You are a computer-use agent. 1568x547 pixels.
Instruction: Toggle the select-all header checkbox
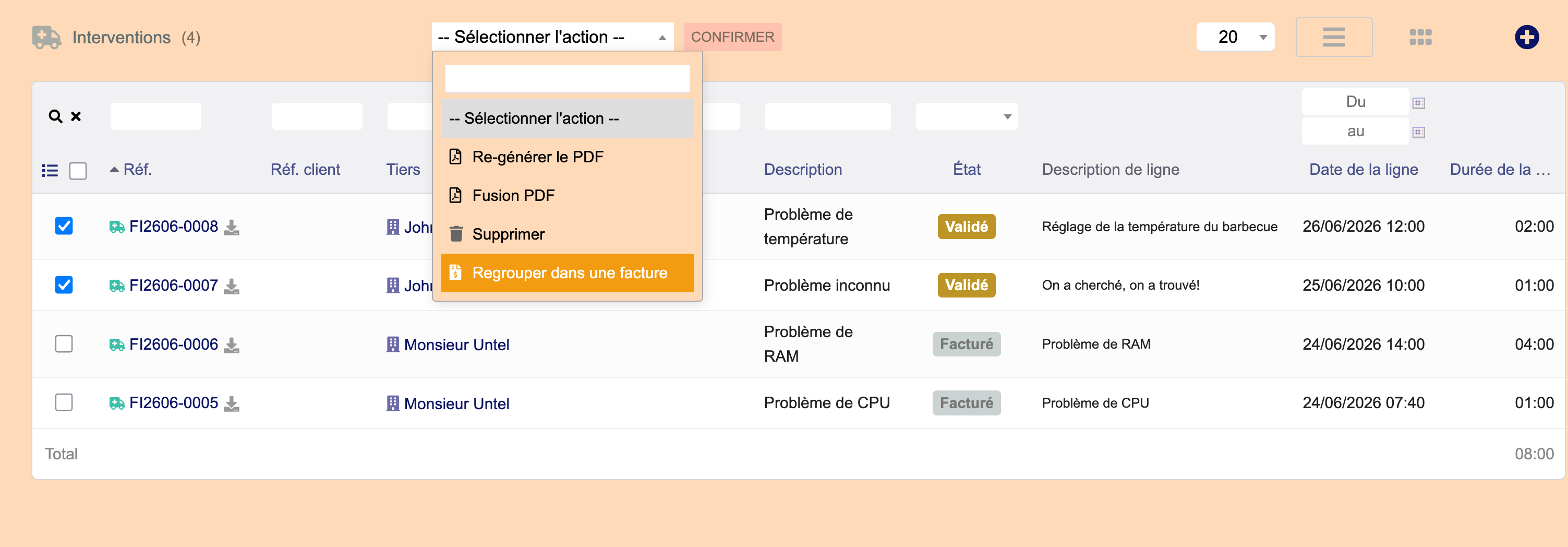(78, 171)
